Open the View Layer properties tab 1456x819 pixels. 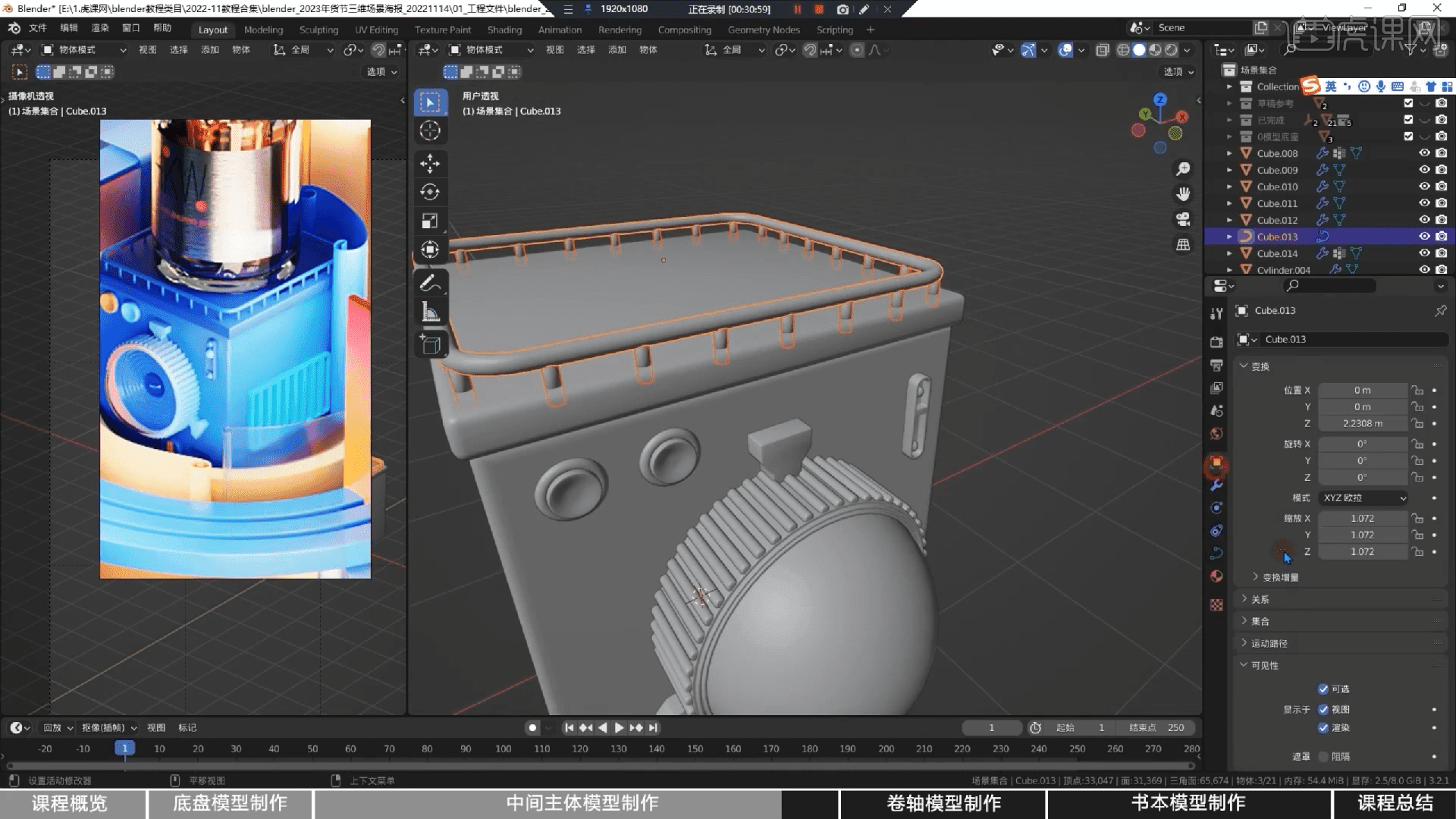[1216, 388]
